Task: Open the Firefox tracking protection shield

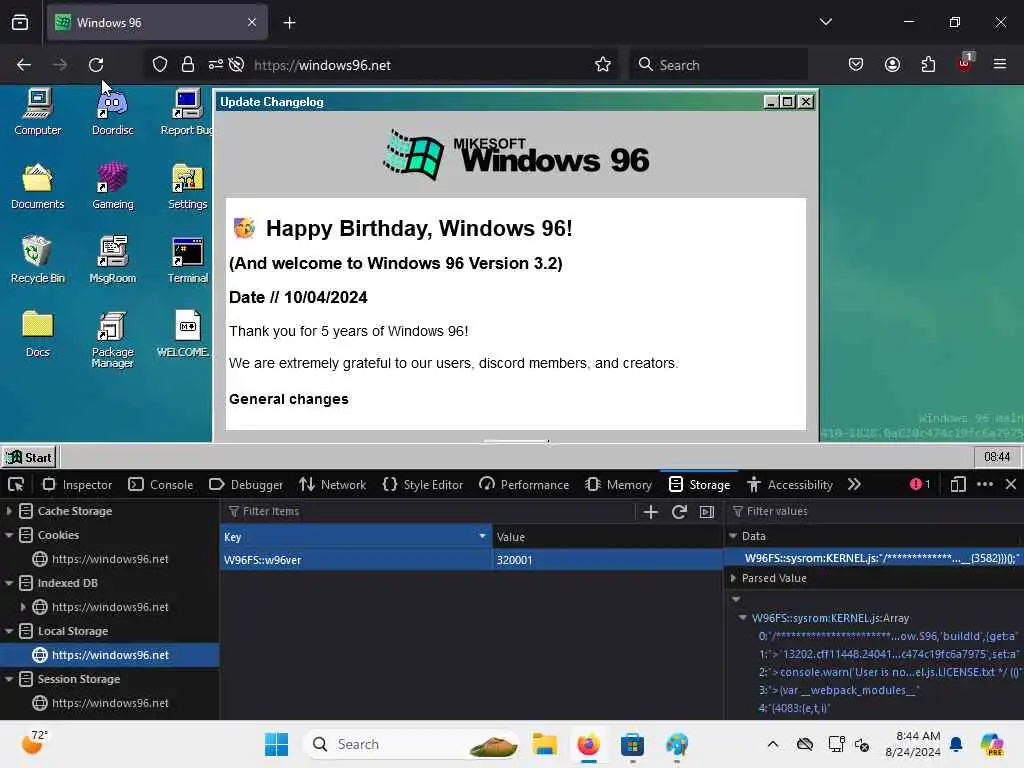Action: 160,65
